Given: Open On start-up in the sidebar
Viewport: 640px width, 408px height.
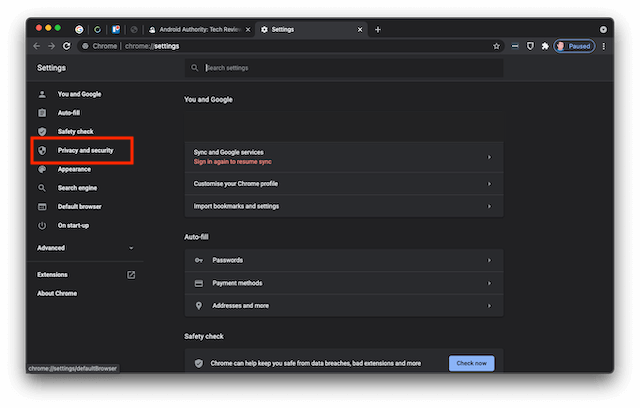Looking at the screenshot, I should coord(73,225).
